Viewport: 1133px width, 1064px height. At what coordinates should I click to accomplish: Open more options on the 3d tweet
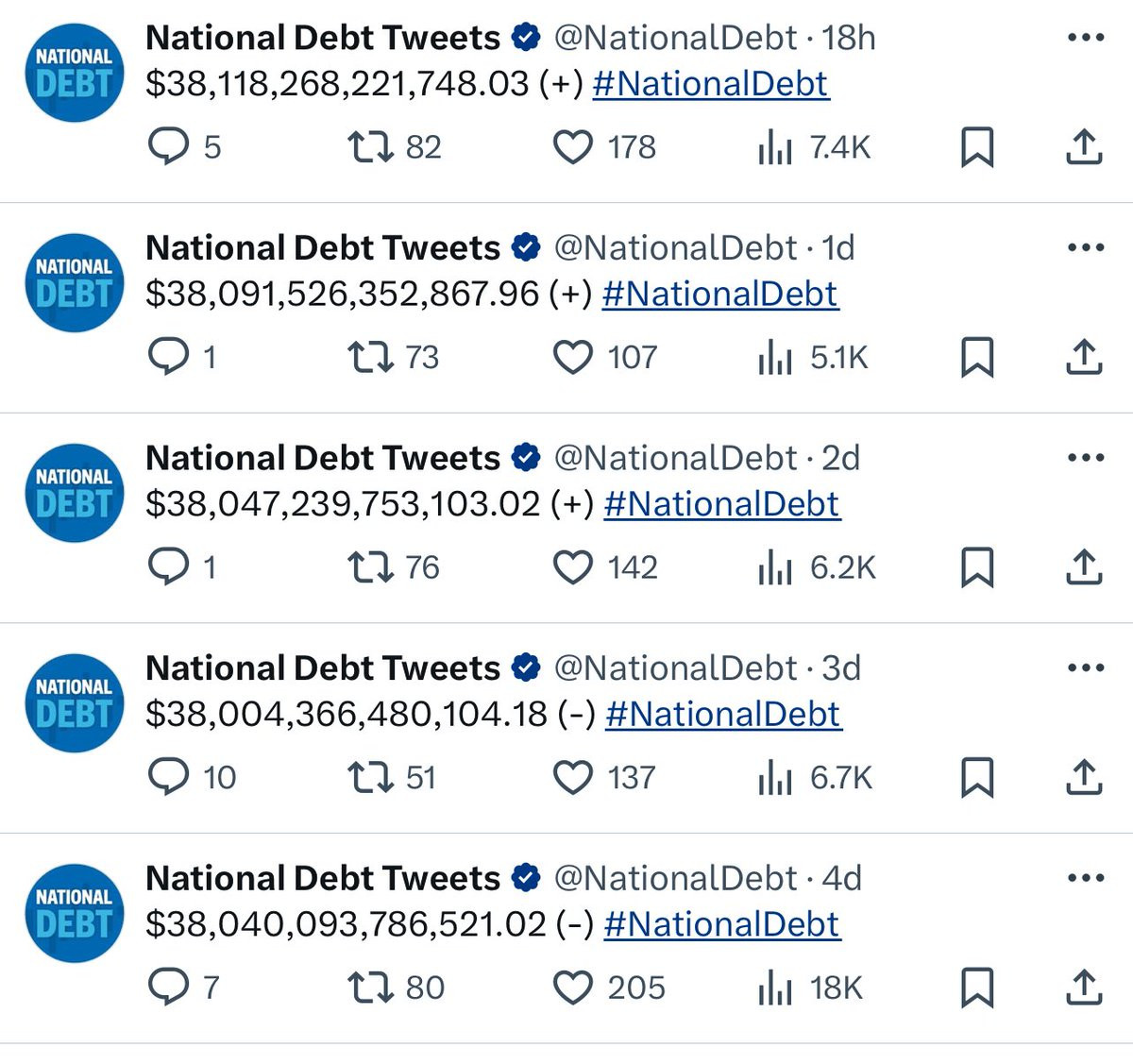coord(1085,668)
